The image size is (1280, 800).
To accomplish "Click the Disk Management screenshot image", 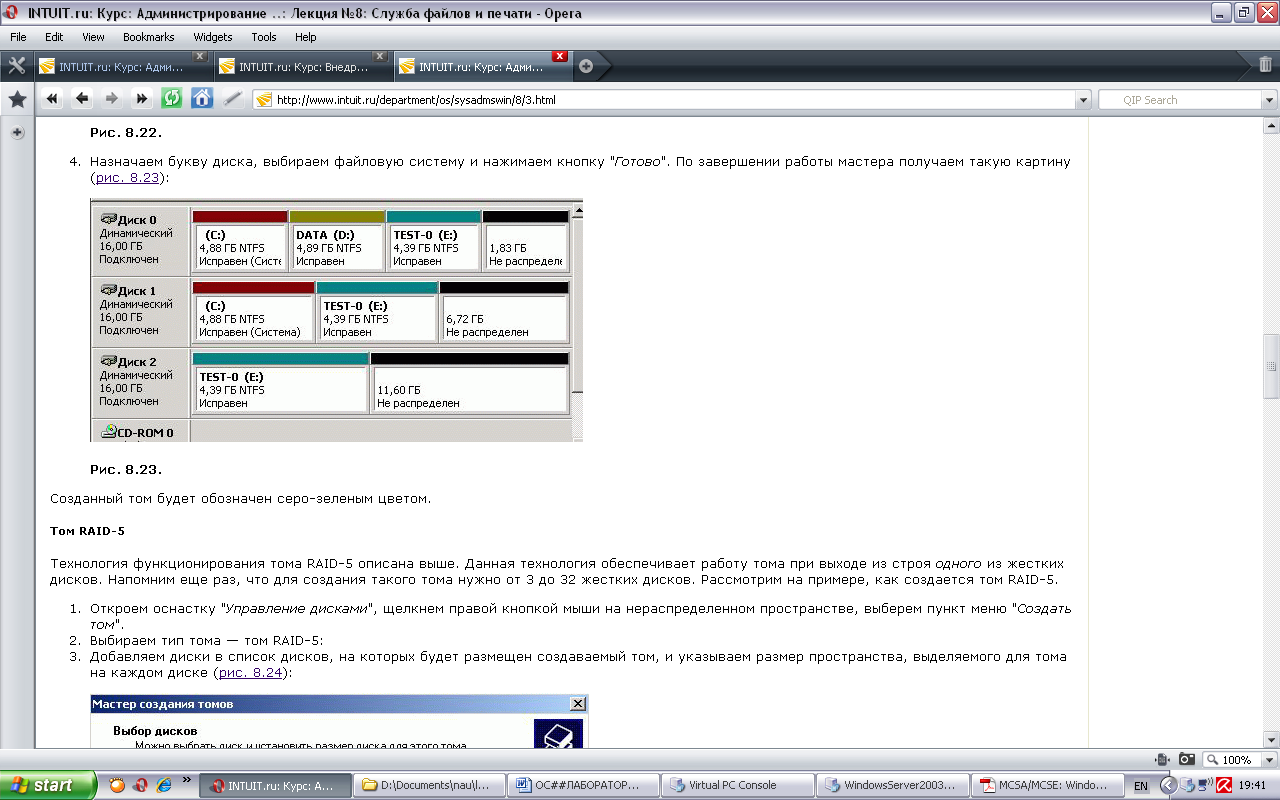I will (337, 320).
